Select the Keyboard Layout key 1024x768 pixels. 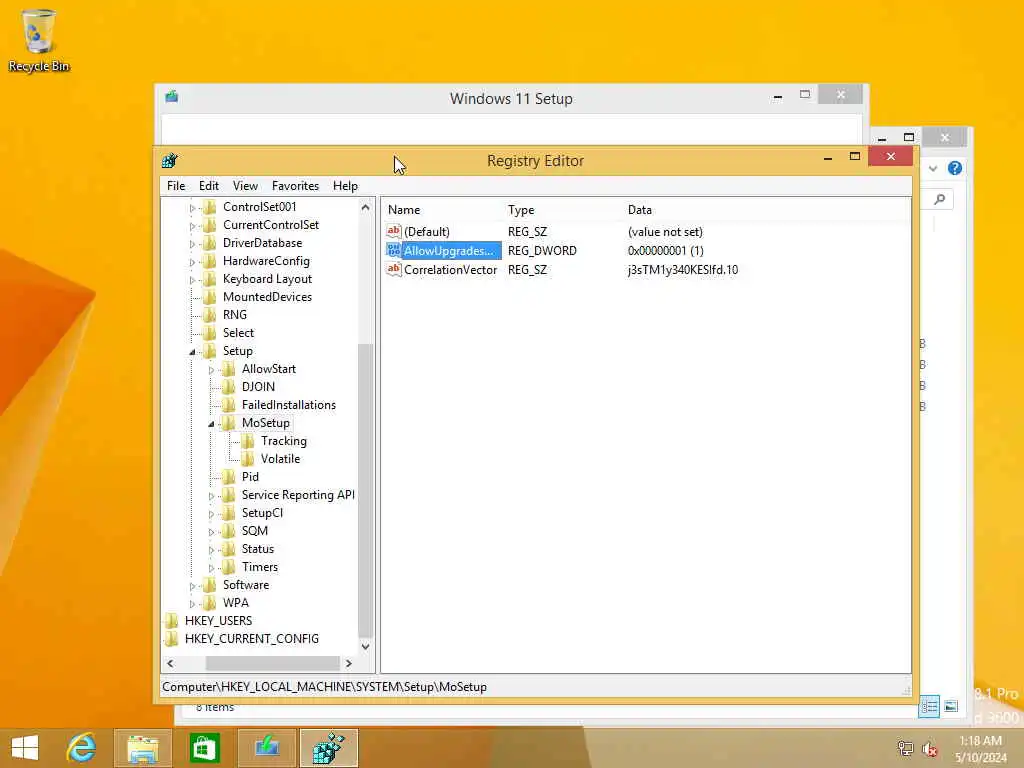tap(267, 279)
